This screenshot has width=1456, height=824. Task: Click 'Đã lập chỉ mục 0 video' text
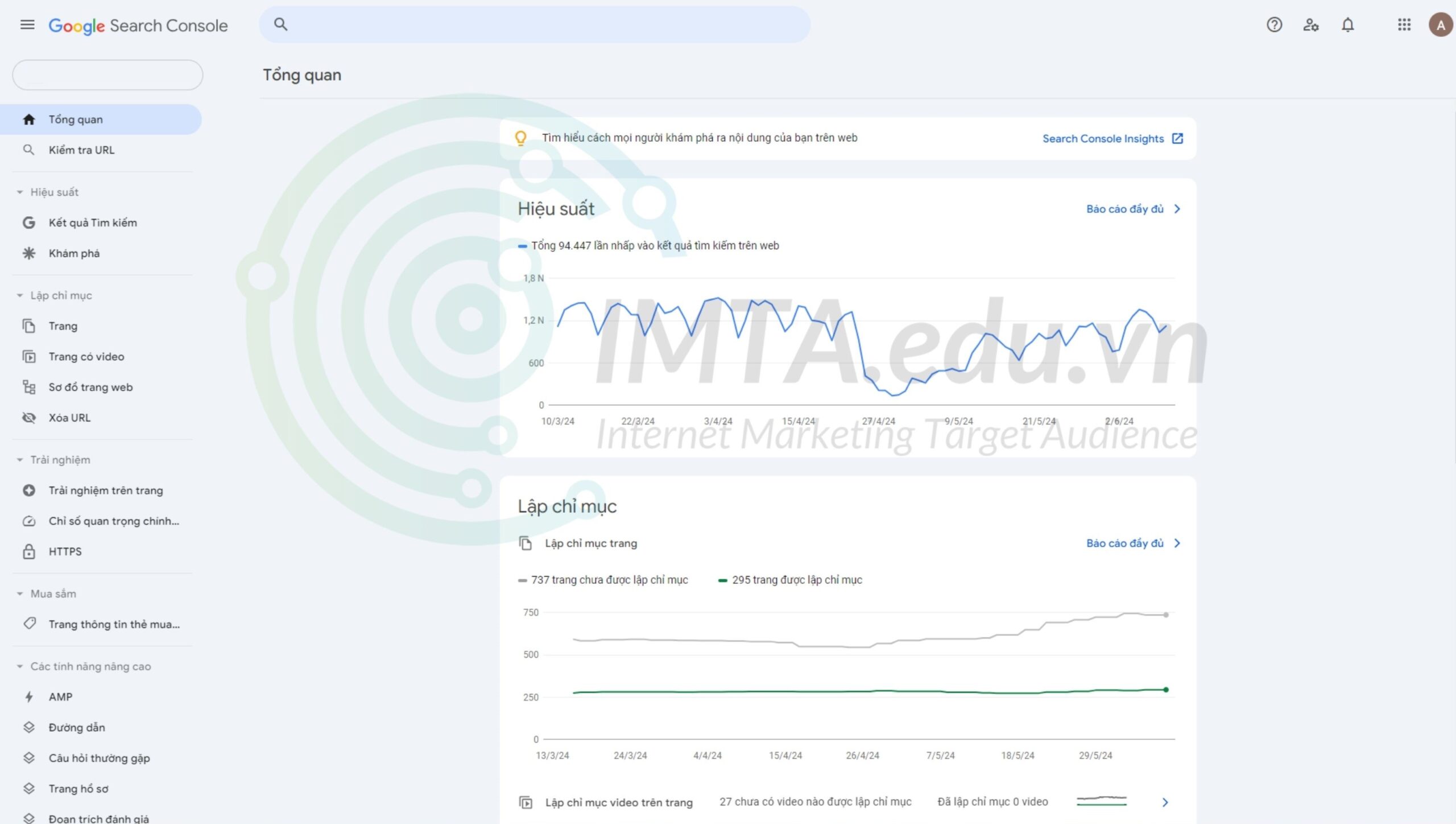click(992, 802)
